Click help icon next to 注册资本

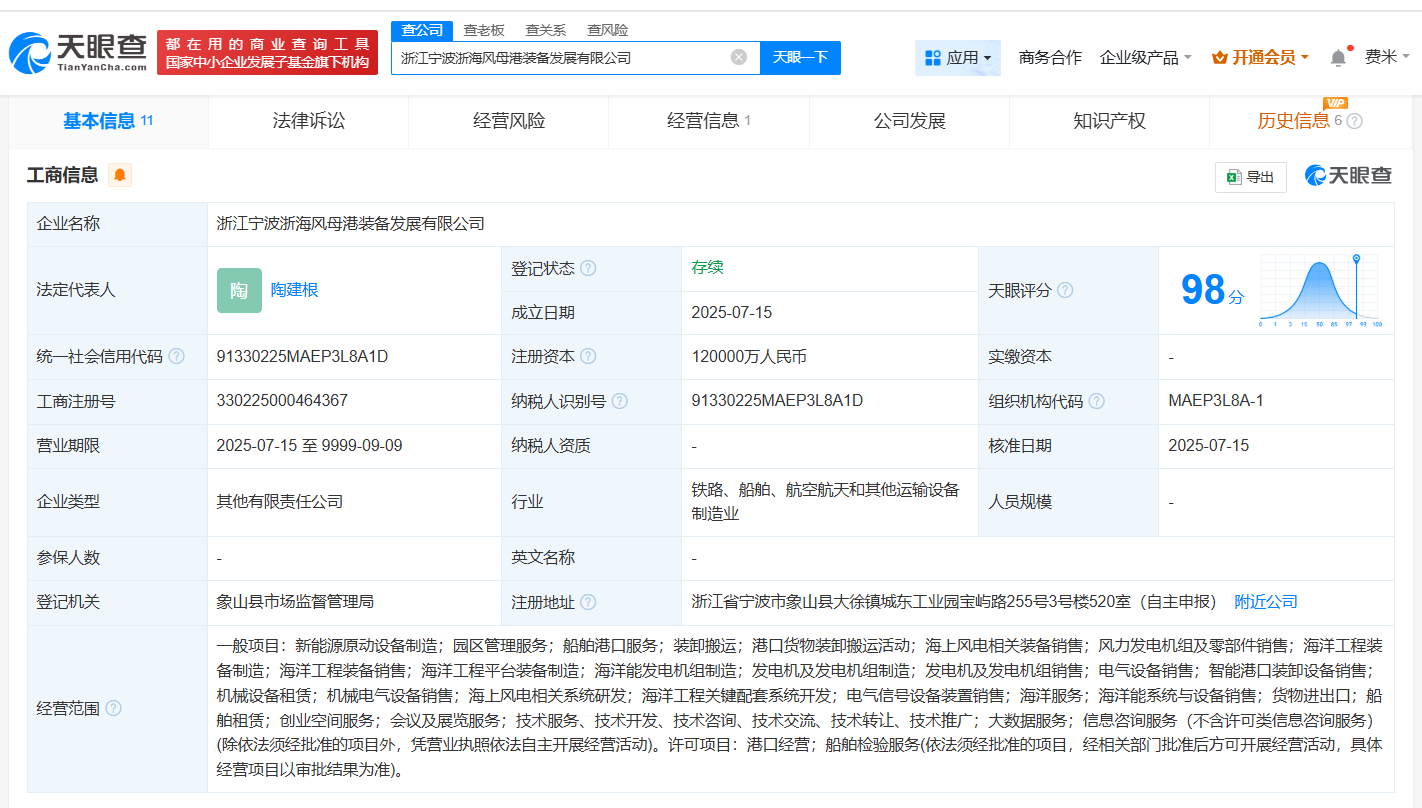point(588,357)
